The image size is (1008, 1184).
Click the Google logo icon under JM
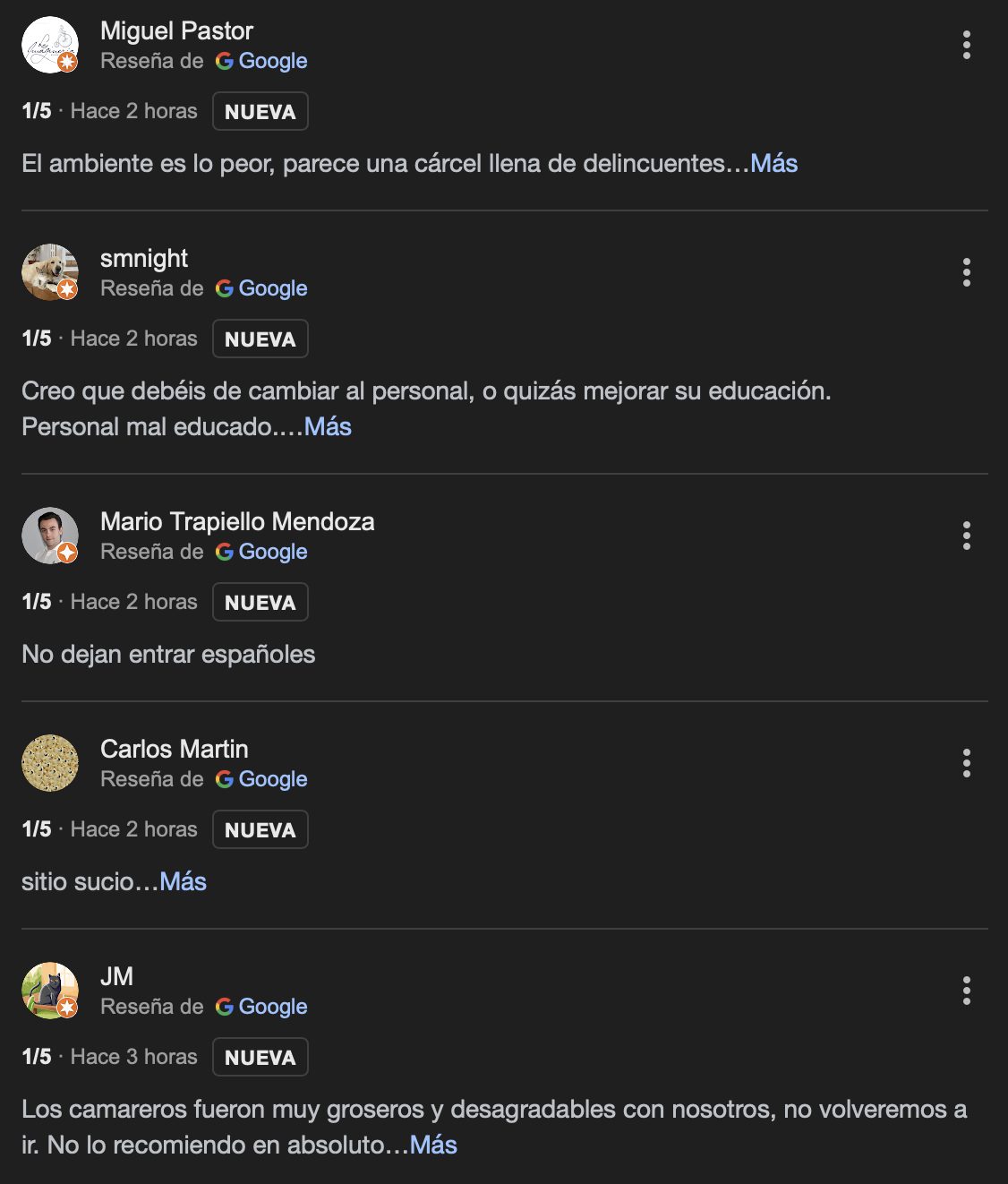pos(224,1007)
